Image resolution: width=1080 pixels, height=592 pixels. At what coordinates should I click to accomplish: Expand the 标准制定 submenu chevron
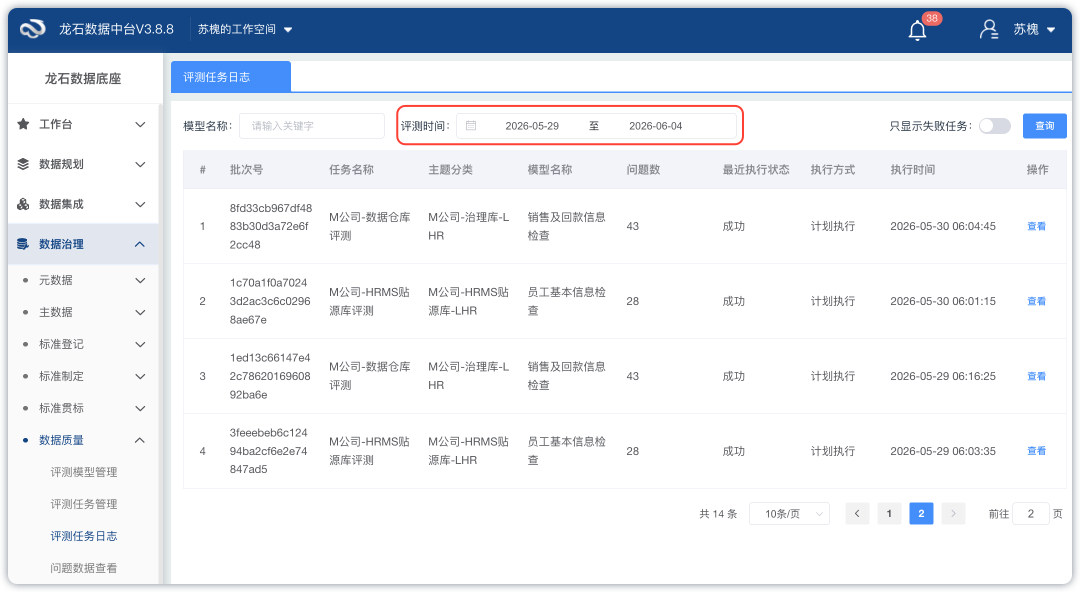click(x=140, y=376)
